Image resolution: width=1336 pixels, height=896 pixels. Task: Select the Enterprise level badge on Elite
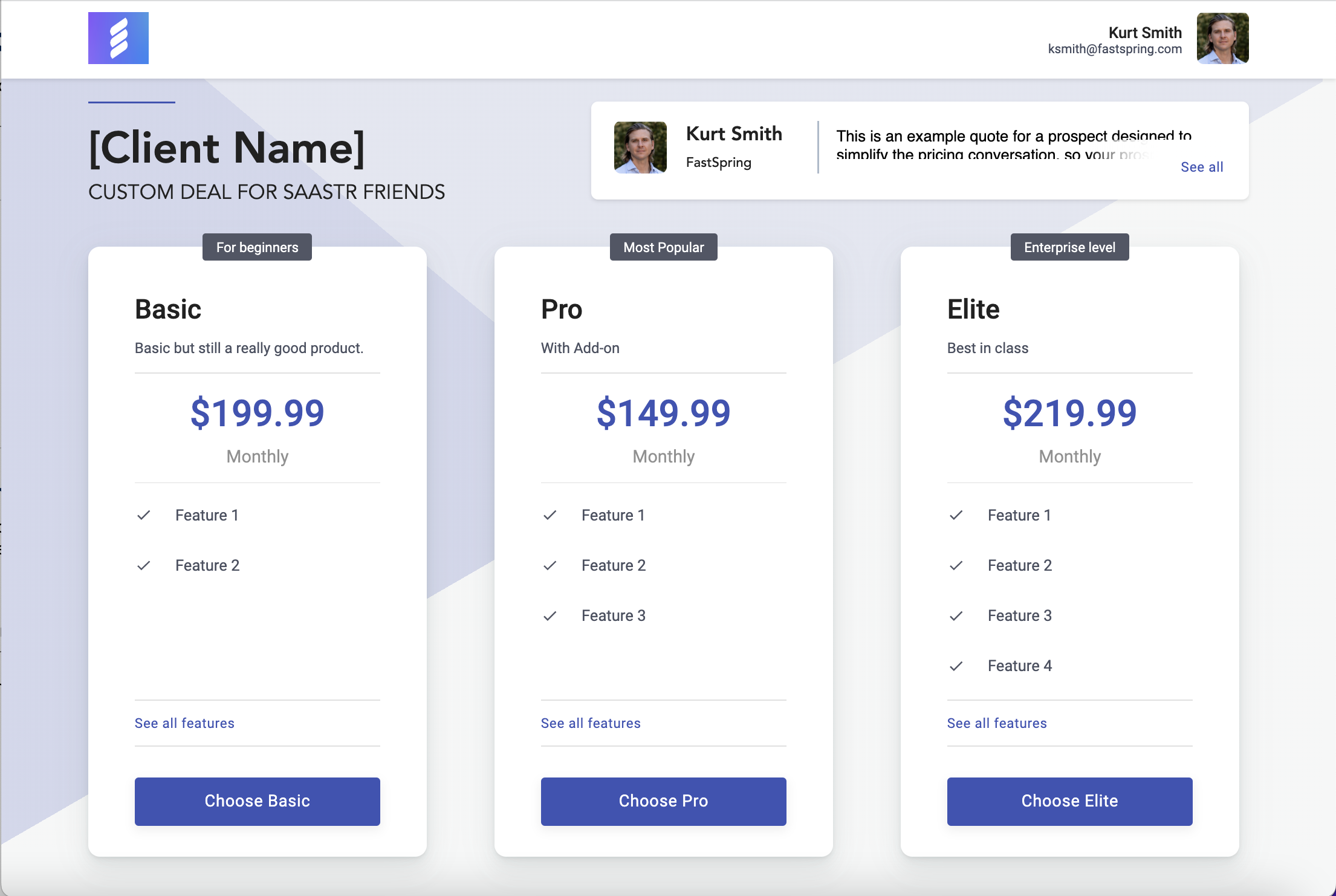tap(1069, 247)
